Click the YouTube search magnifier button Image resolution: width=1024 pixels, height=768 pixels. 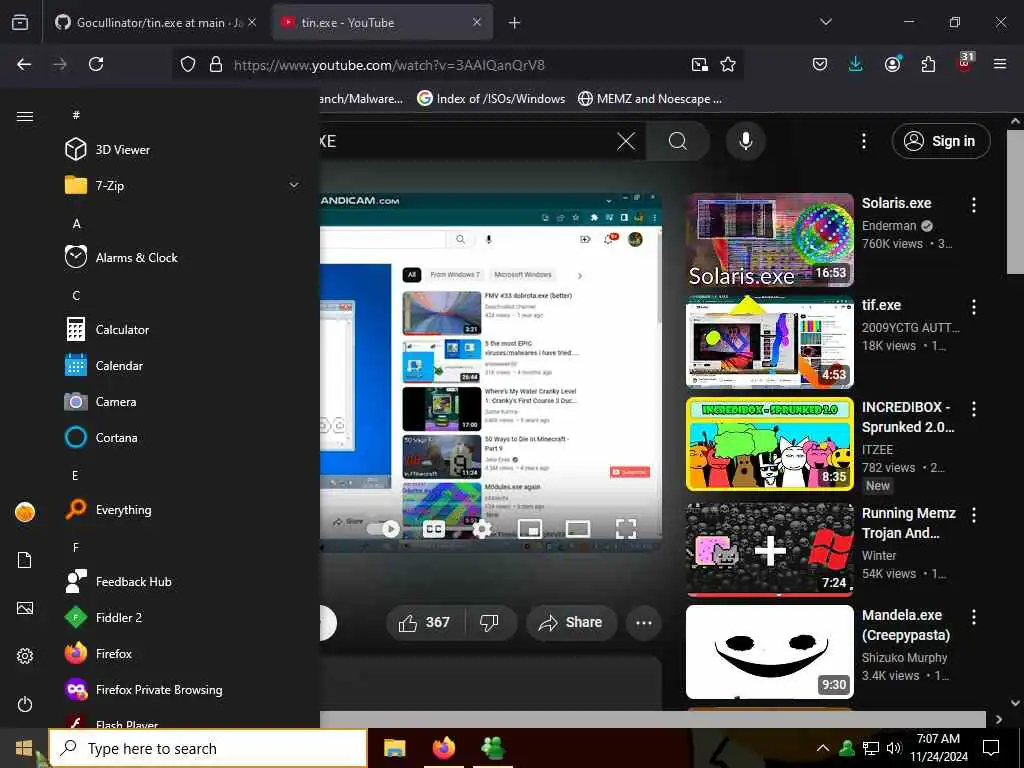(678, 141)
